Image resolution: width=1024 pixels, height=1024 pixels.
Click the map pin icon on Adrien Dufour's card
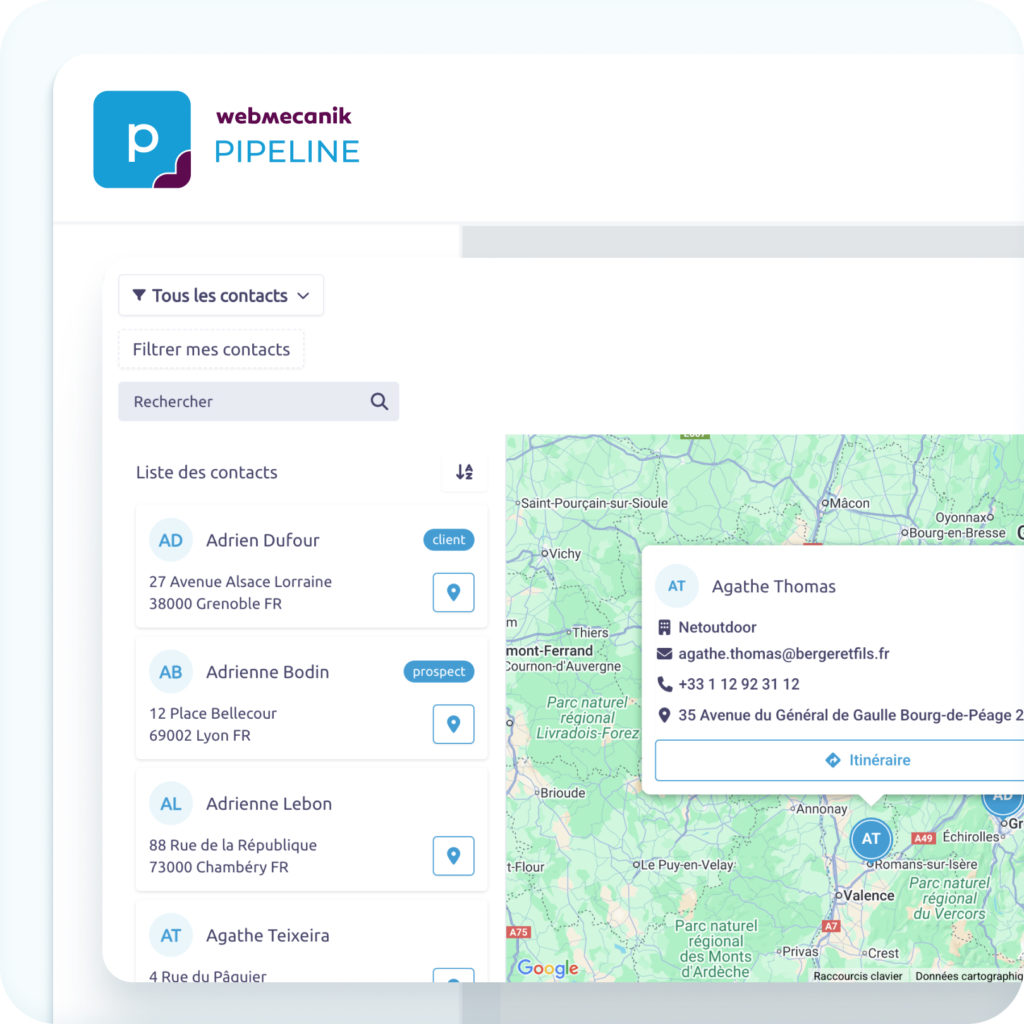[453, 592]
